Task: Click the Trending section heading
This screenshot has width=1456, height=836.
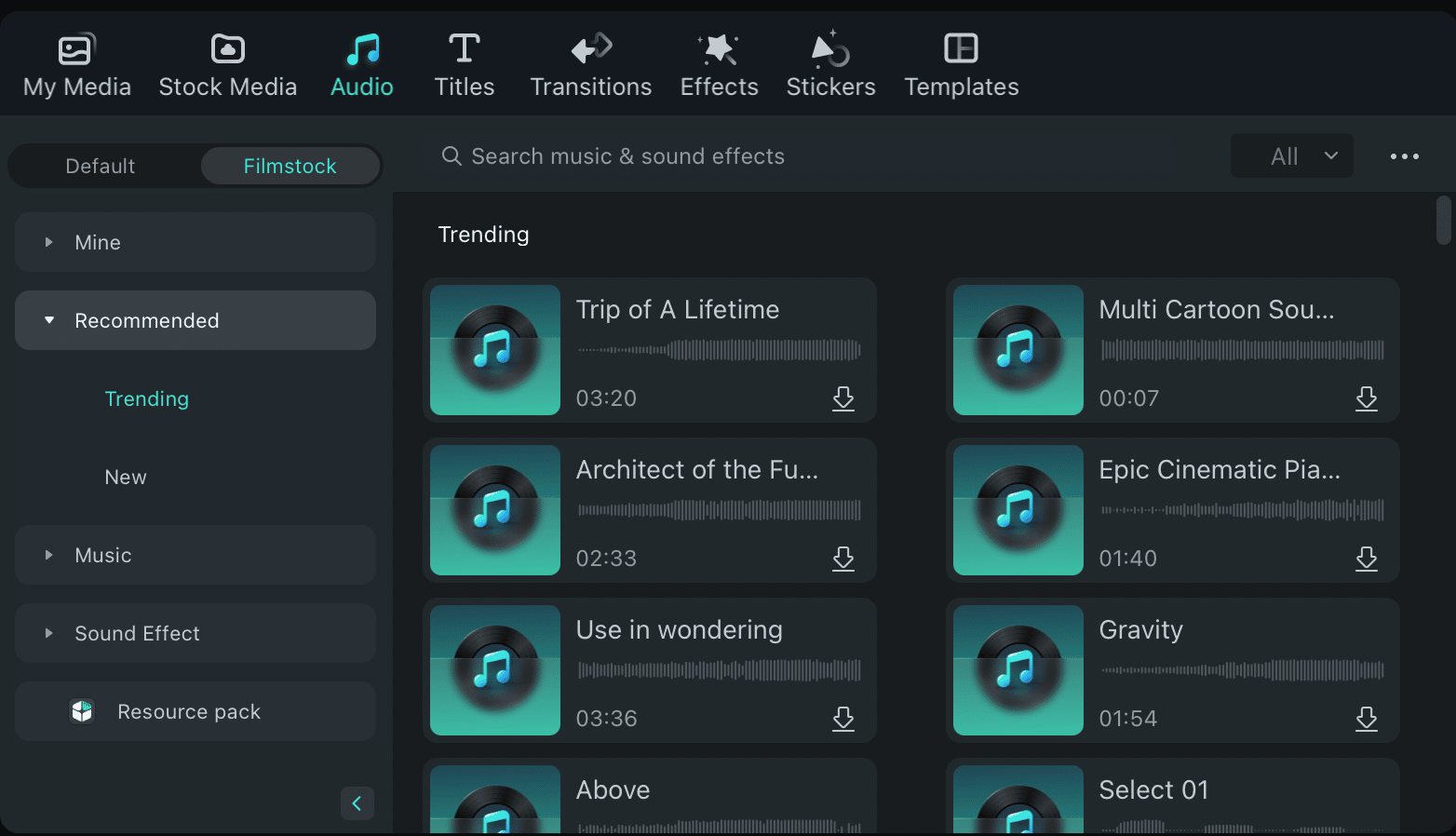Action: 483,235
